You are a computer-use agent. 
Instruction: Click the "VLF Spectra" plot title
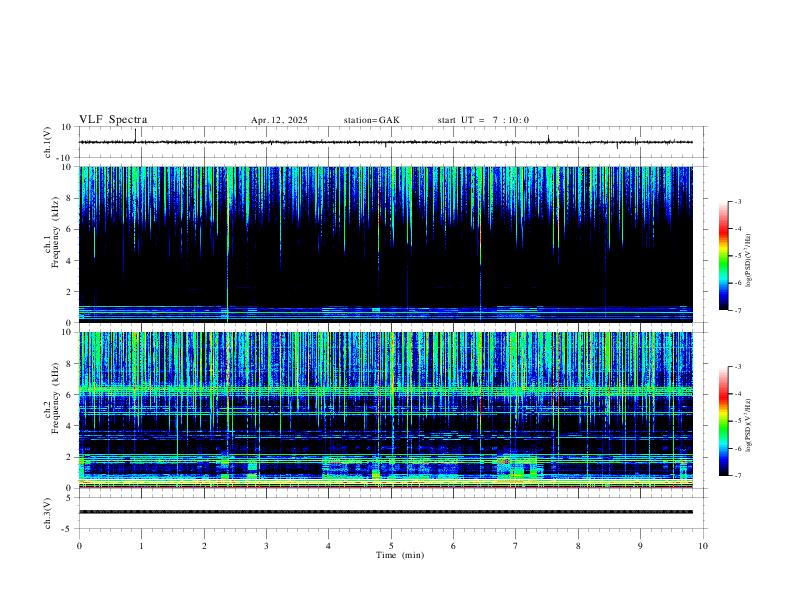[x=113, y=120]
